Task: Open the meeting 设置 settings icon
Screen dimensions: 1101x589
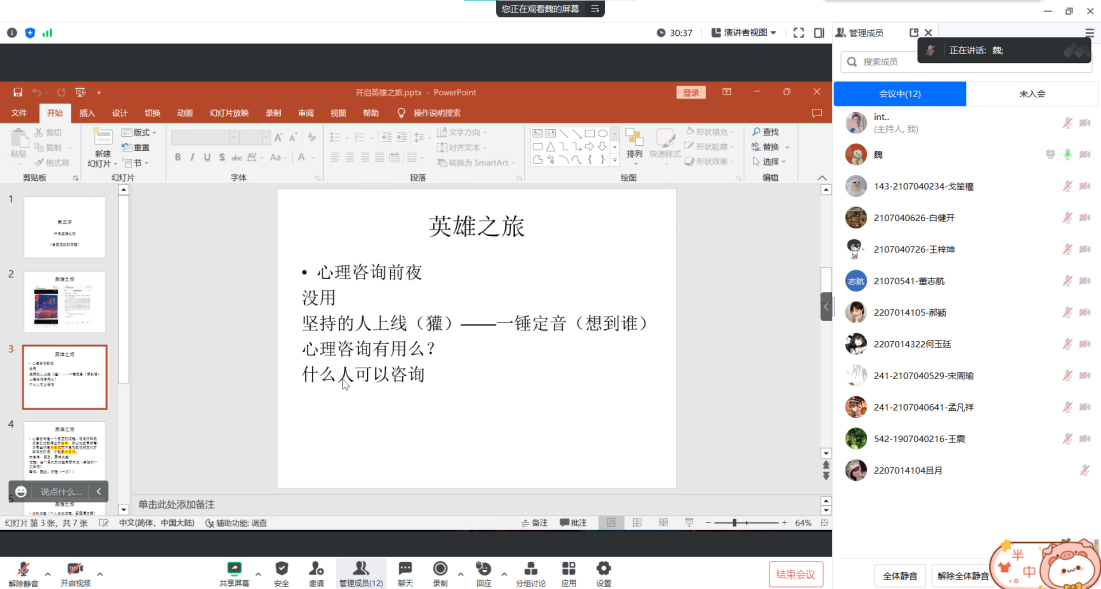Action: [x=604, y=570]
